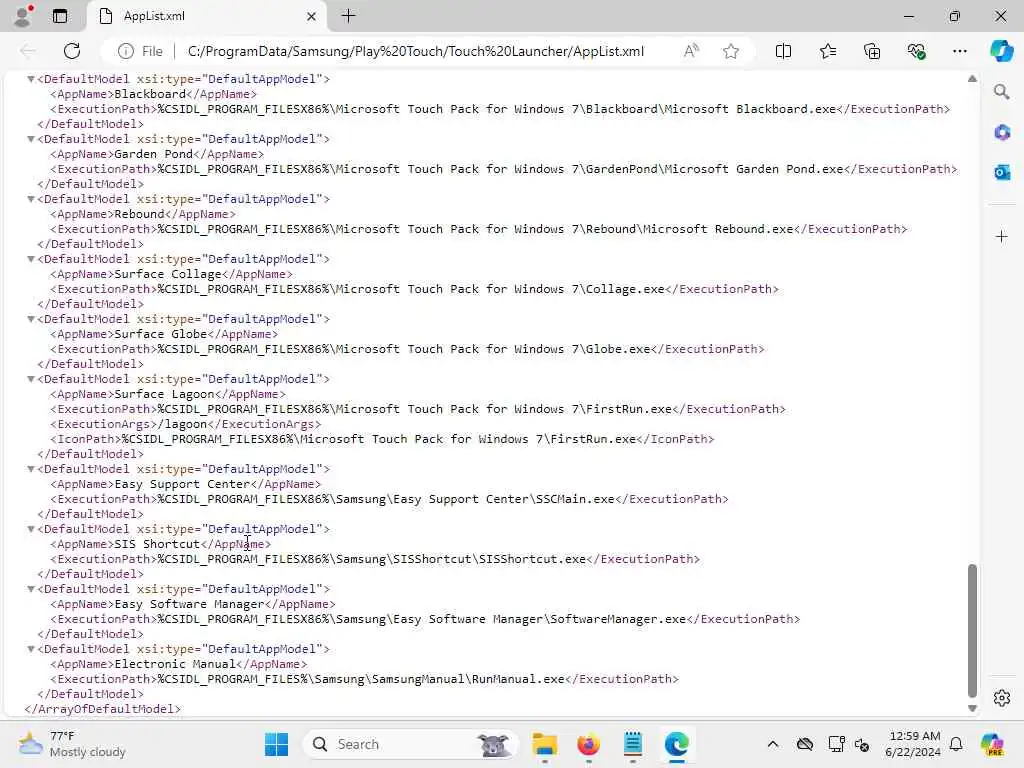Collapse the Surface Lagoon DefaultModel node
Screen dimensions: 1024x768
click(x=30, y=379)
